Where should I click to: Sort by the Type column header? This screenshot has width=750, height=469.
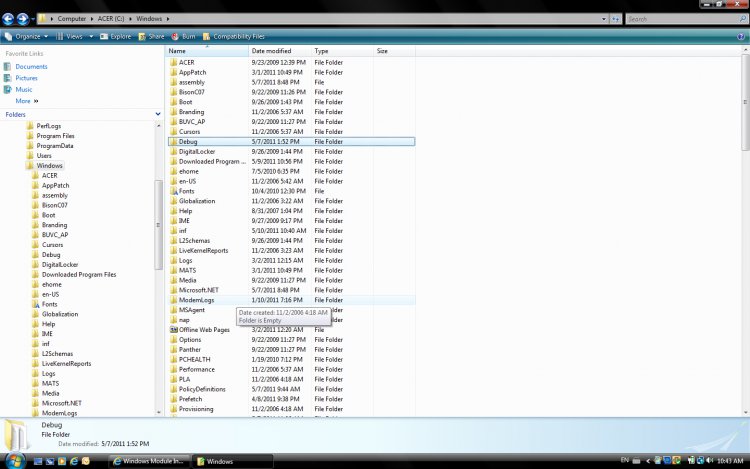(x=342, y=51)
